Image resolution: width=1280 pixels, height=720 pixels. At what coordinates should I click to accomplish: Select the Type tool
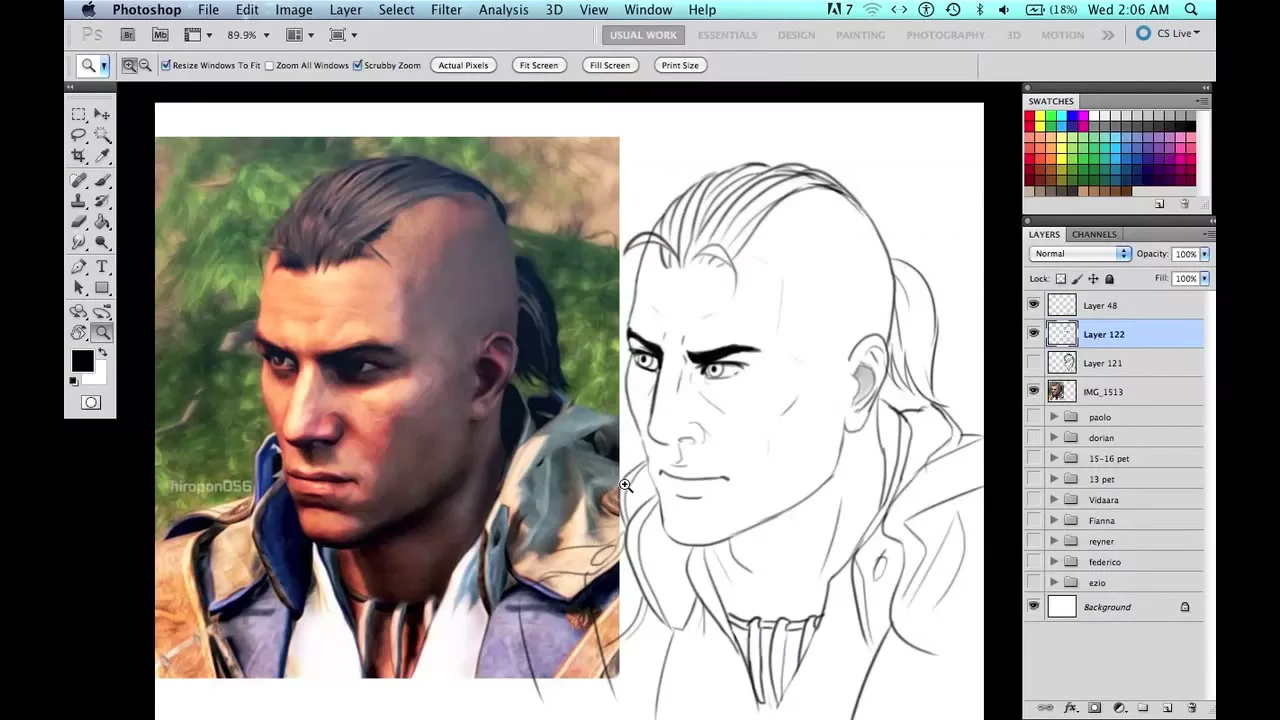tap(102, 267)
